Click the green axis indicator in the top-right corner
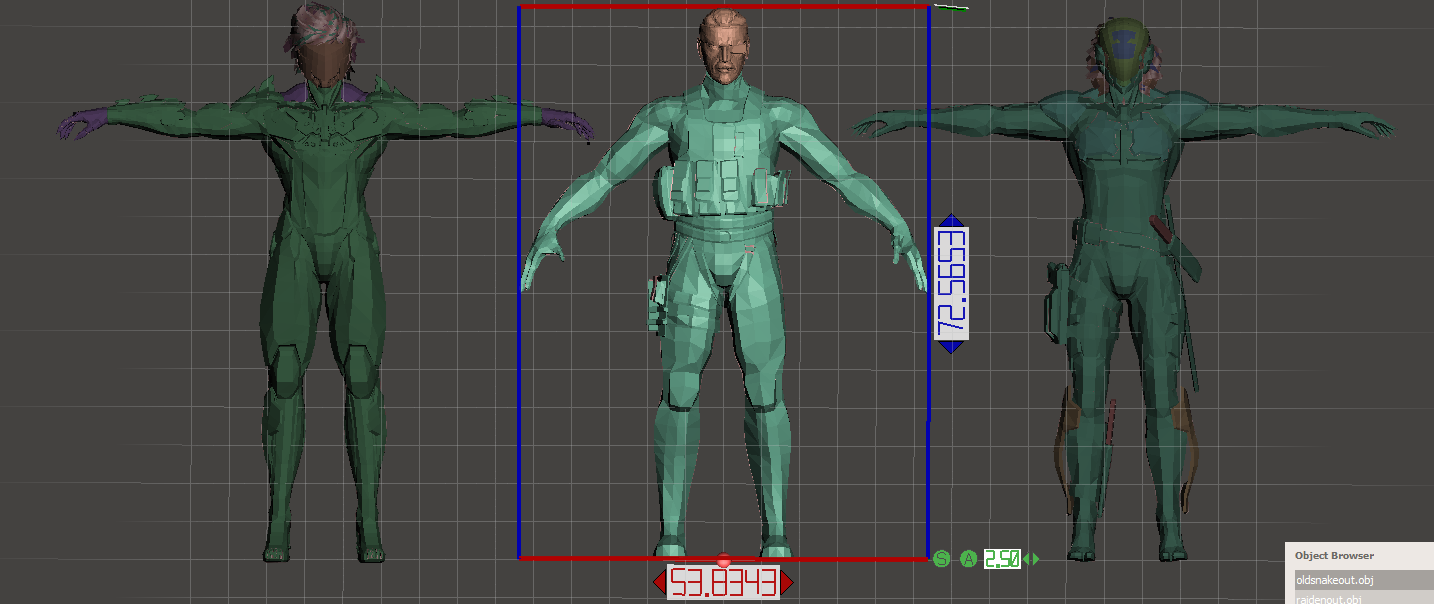 point(952,8)
